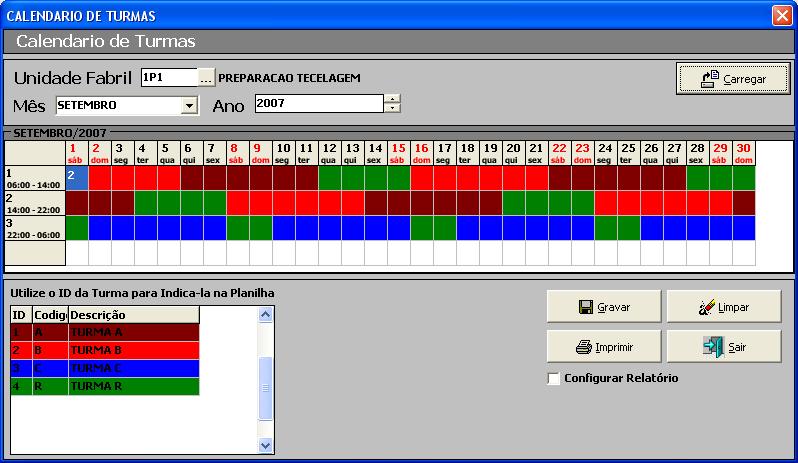Click the Ano field showing 2007
This screenshot has width=798, height=463.
318,104
